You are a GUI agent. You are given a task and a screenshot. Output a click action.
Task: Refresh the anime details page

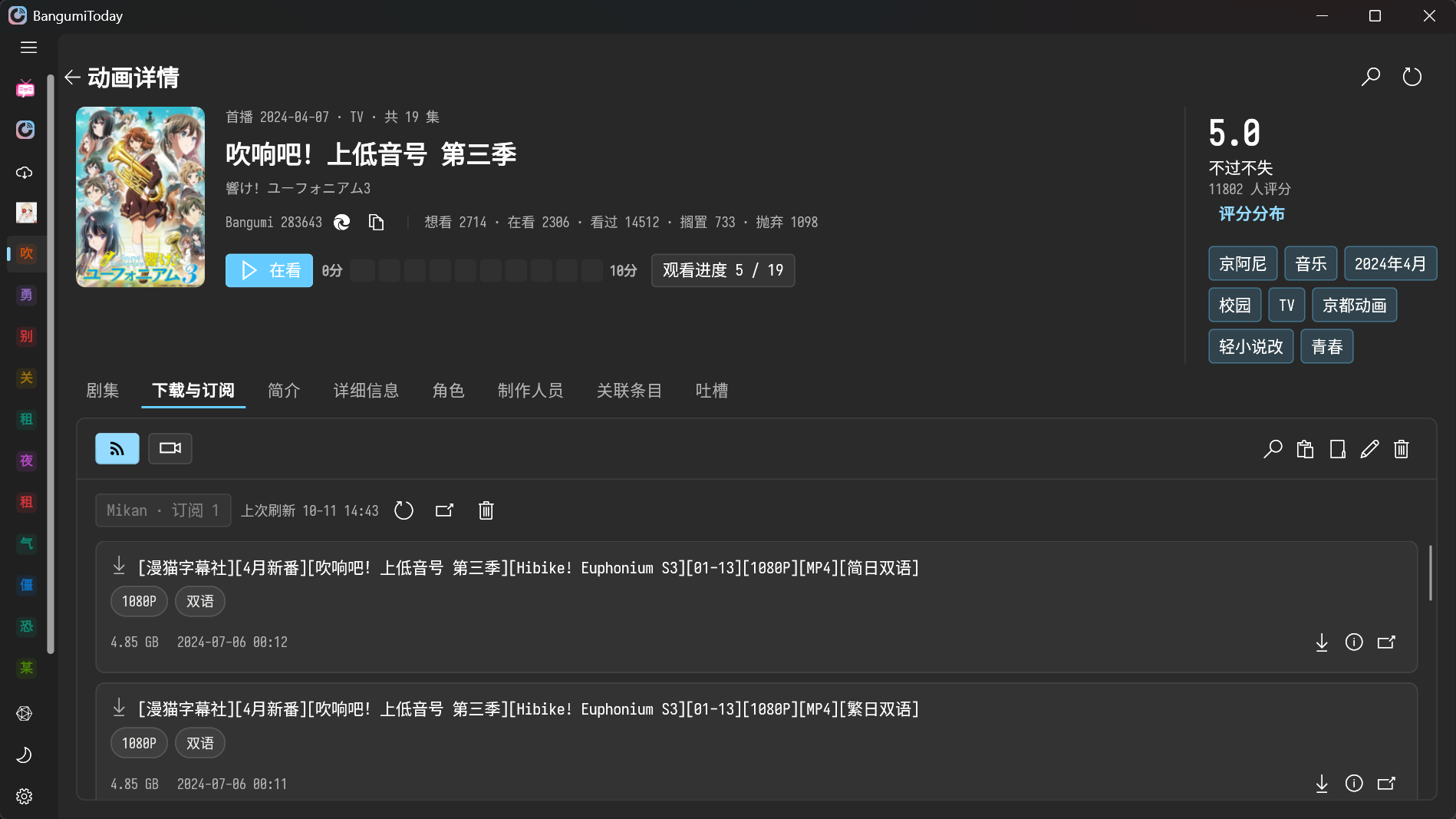pyautogui.click(x=1412, y=77)
